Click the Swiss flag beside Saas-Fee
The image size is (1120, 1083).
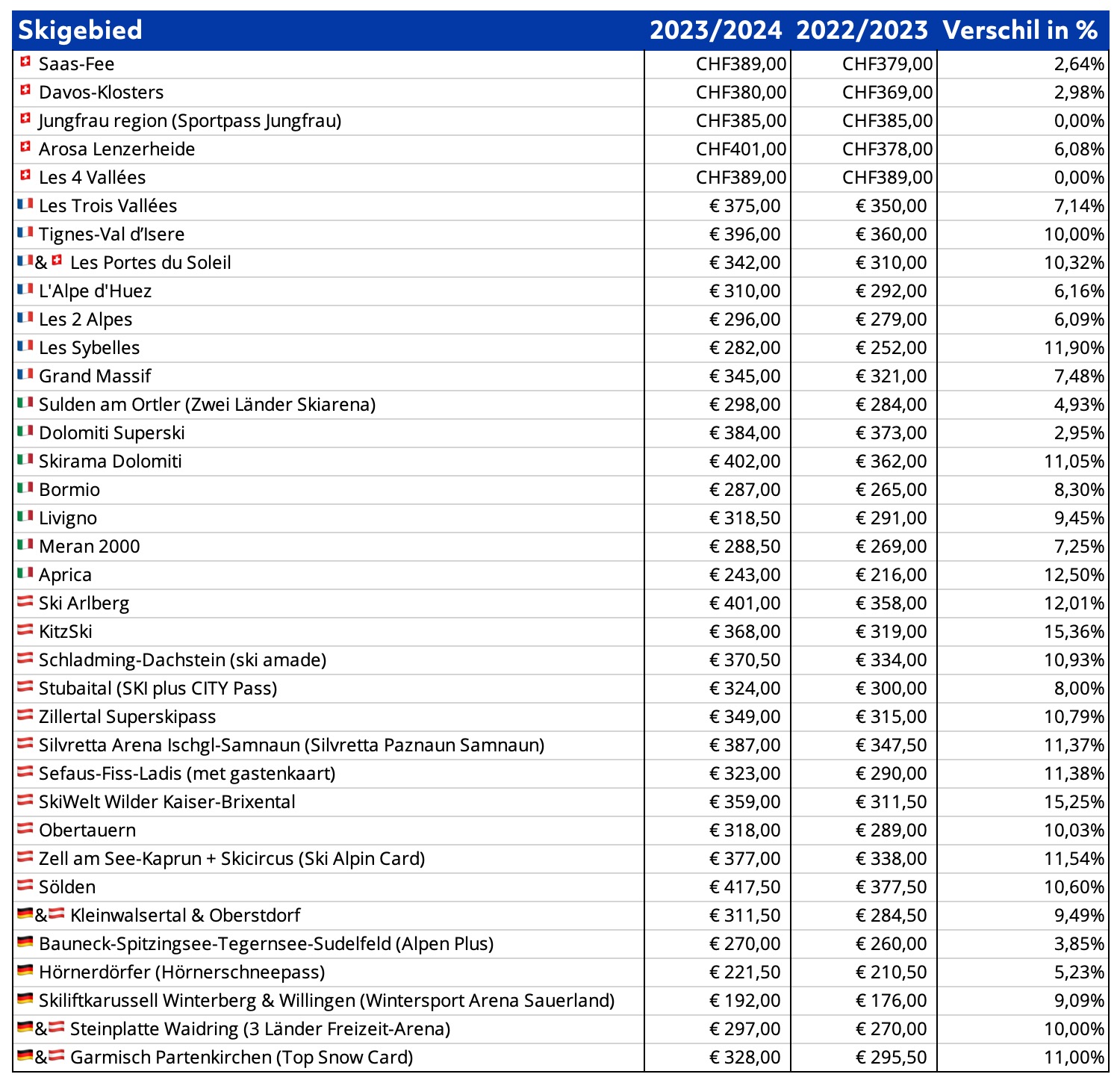25,62
